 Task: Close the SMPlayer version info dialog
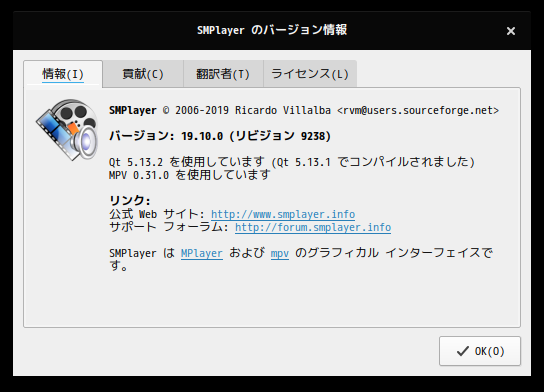pos(511,31)
